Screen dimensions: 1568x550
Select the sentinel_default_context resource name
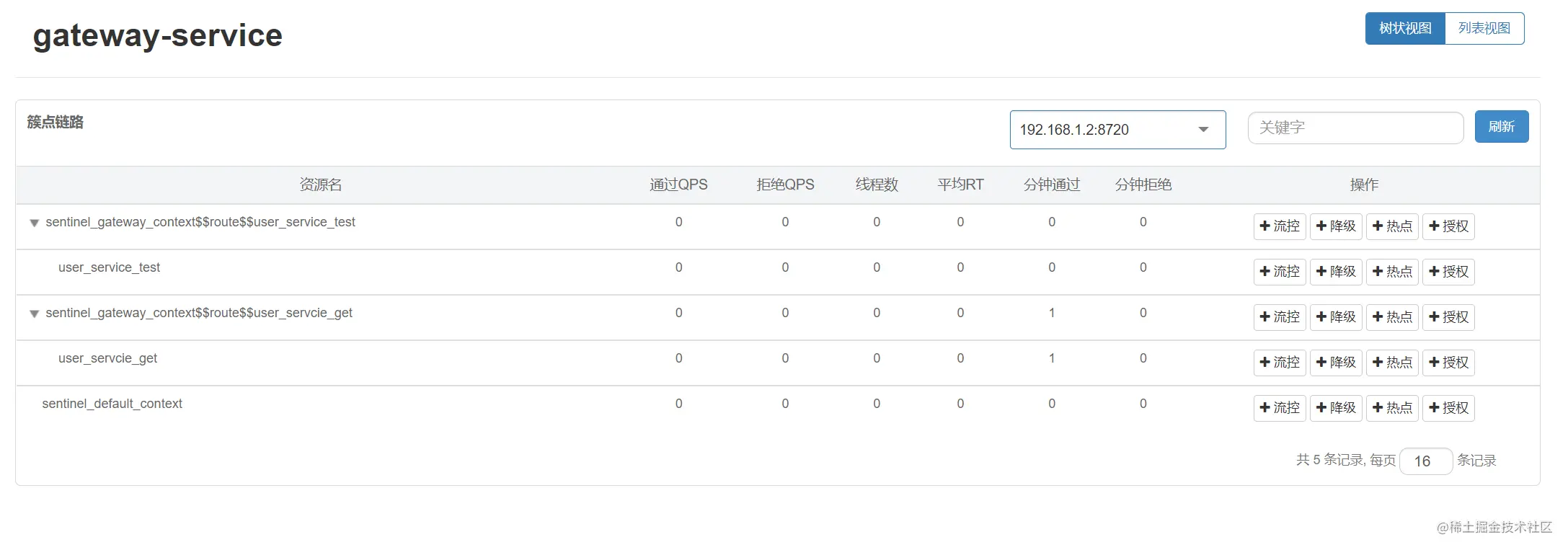point(112,404)
